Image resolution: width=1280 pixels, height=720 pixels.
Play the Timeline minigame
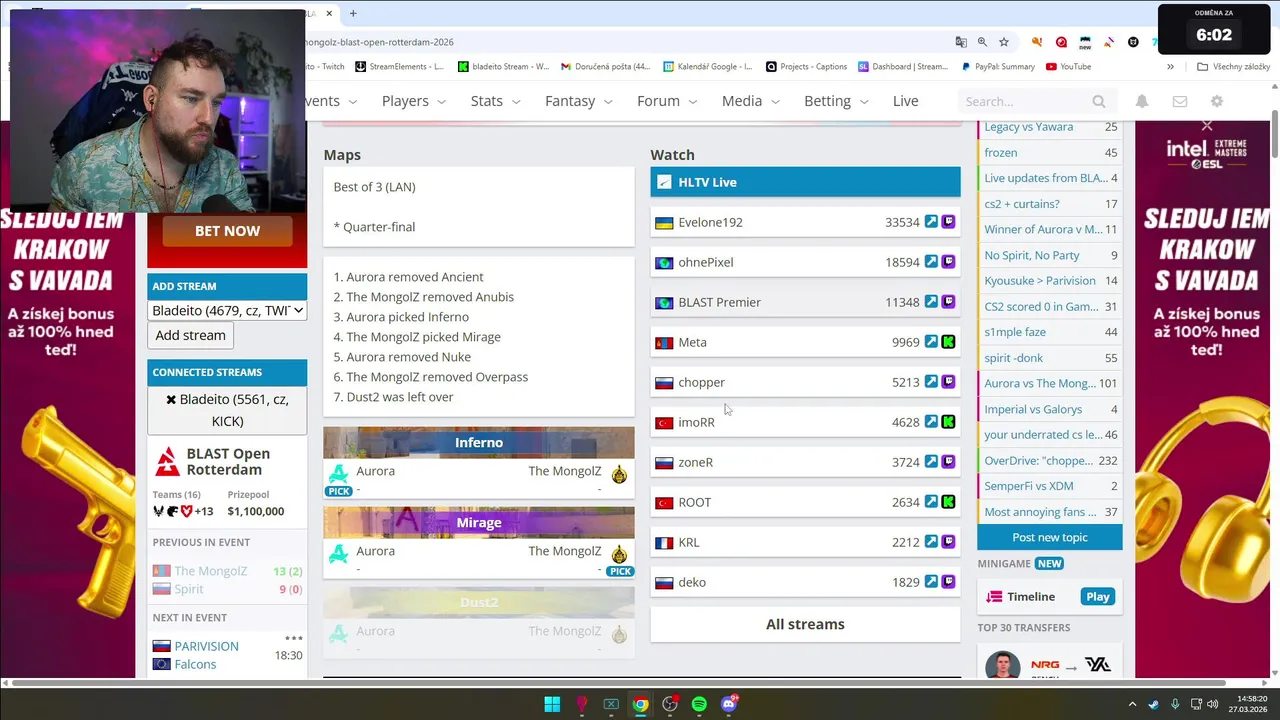tap(1097, 596)
